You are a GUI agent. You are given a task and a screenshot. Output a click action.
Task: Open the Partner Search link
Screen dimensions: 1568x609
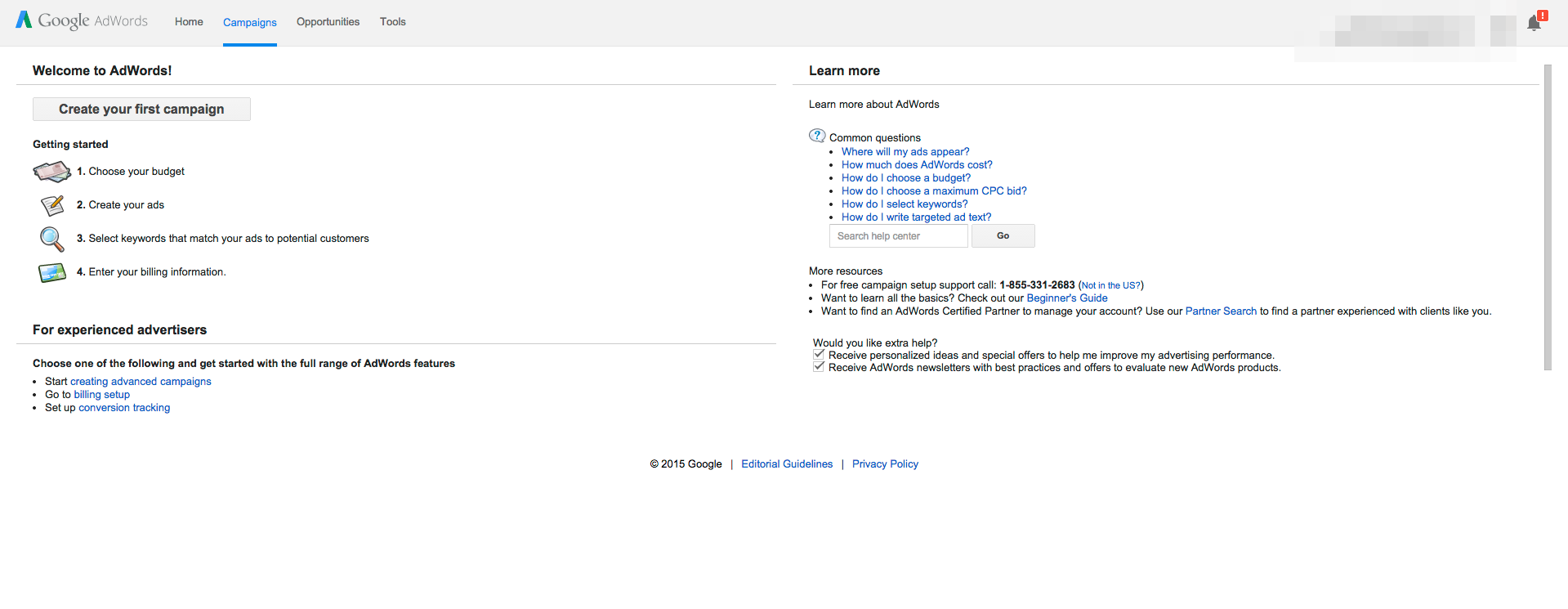point(1221,311)
